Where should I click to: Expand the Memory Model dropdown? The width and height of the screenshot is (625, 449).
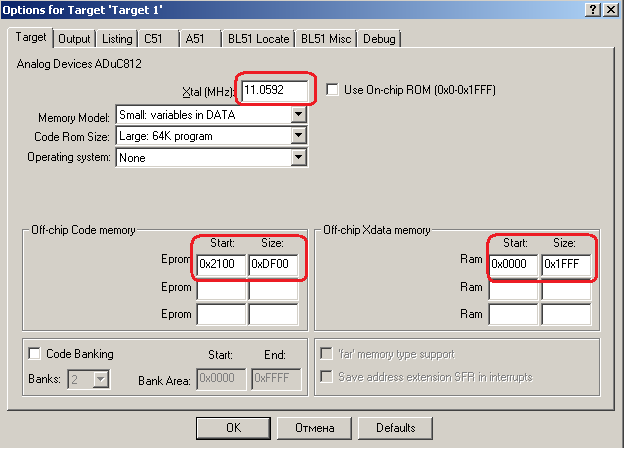pyautogui.click(x=299, y=115)
